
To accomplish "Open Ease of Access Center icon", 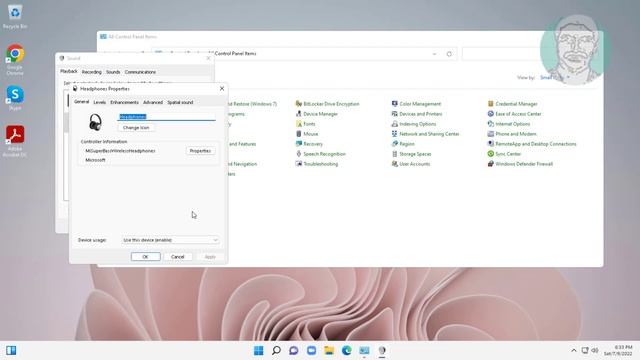I will pos(491,114).
